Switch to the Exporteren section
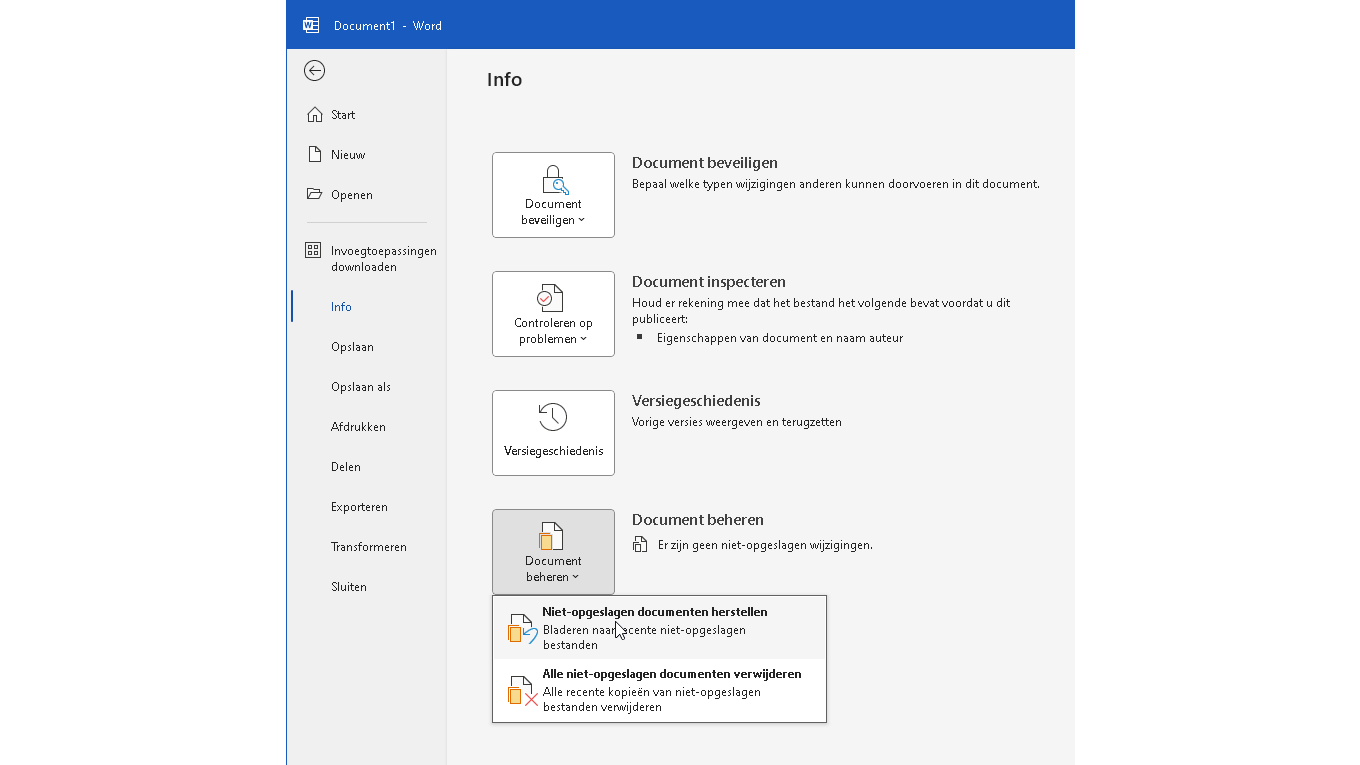This screenshot has width=1360, height=765. tap(359, 506)
